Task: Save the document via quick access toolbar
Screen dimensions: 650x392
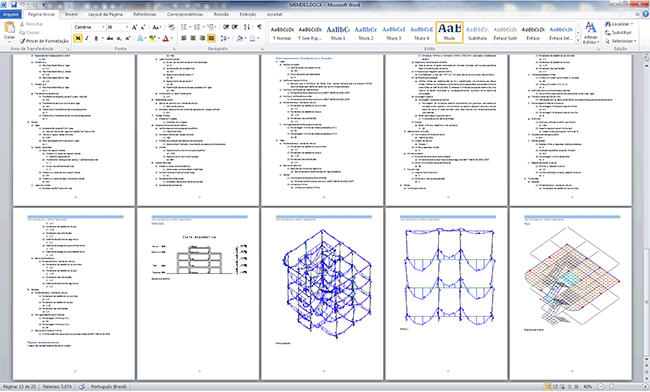Action: tap(14, 5)
